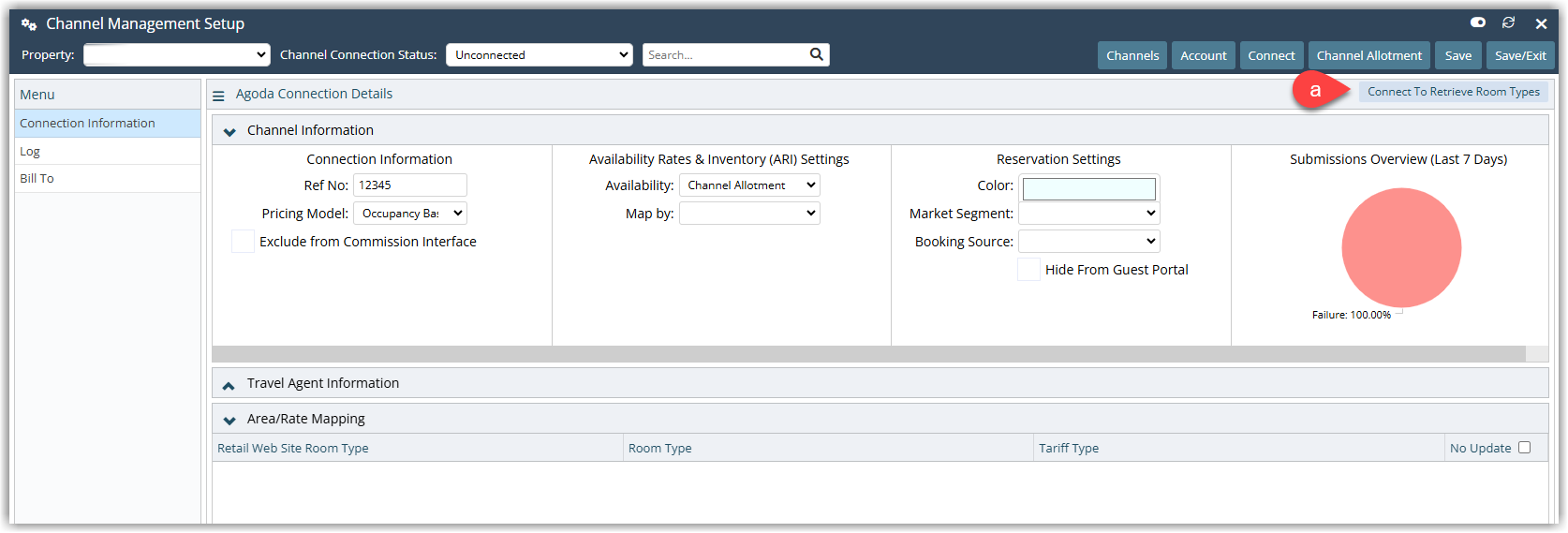
Task: Tick the No Update checkbox
Action: pos(1524,448)
